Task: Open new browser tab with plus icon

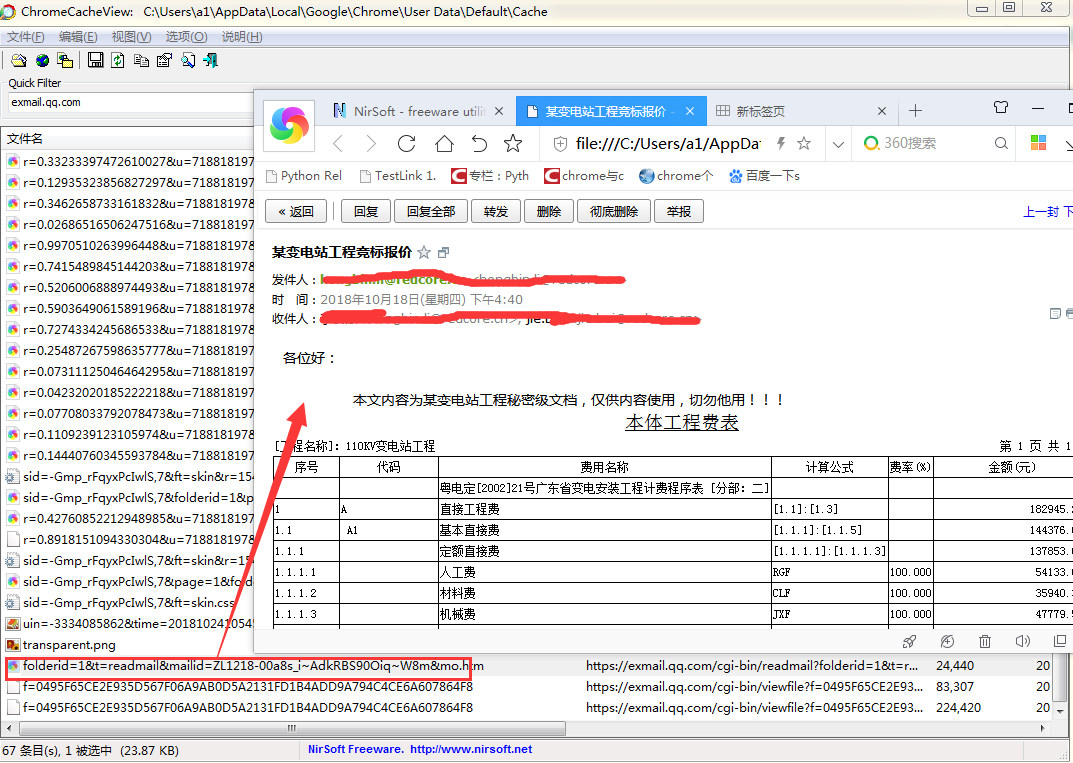Action: click(x=916, y=111)
